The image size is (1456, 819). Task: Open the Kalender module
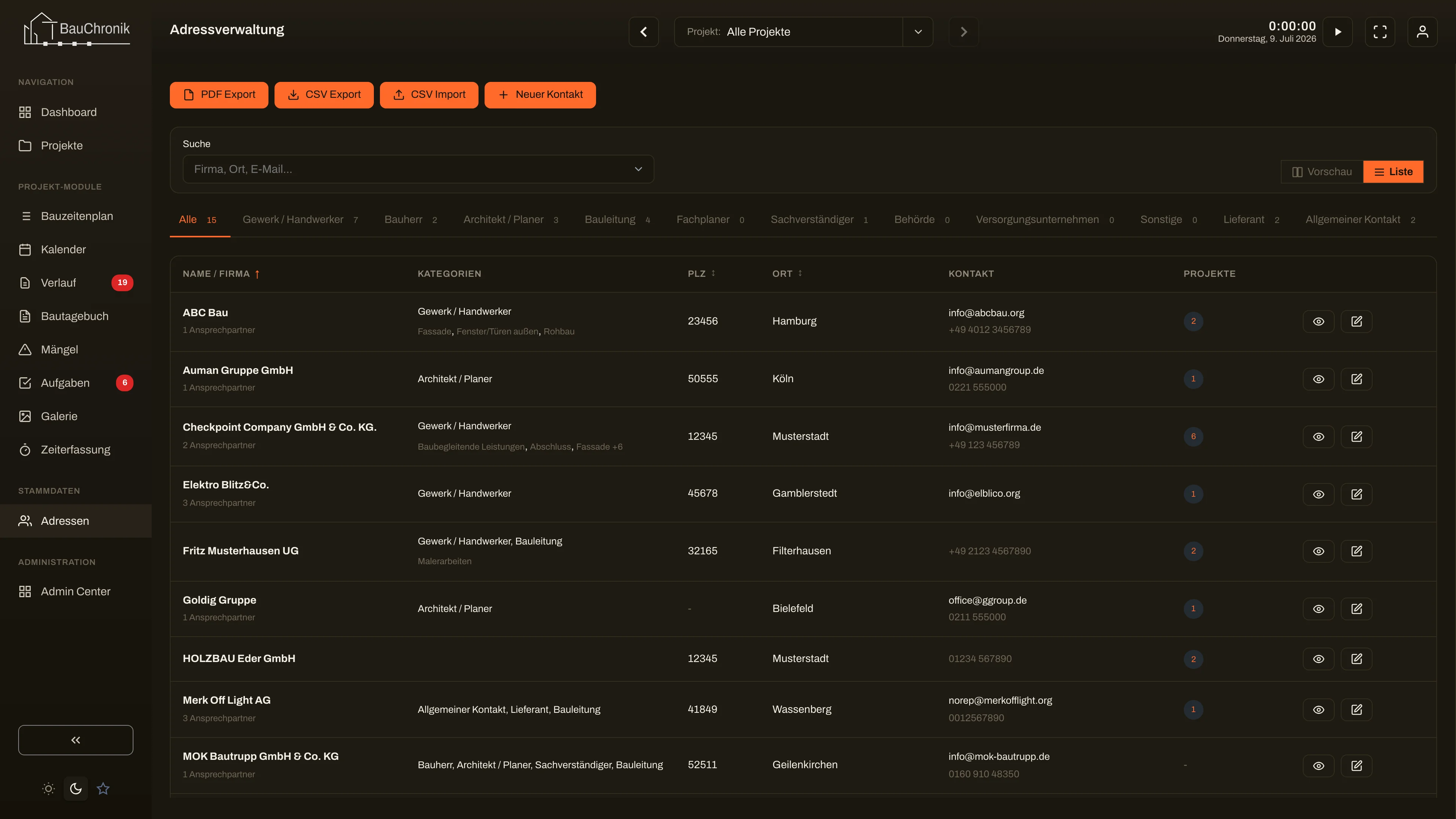pos(76,249)
